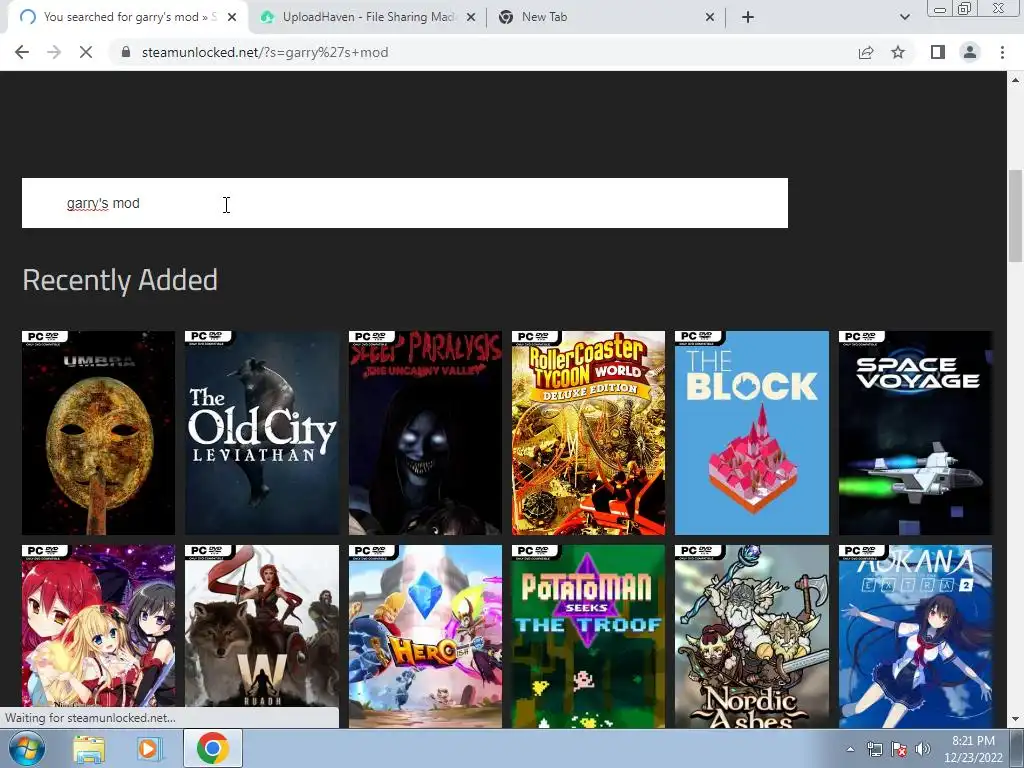View site lock information icon
Image resolution: width=1024 pixels, height=768 pixels.
(x=125, y=52)
